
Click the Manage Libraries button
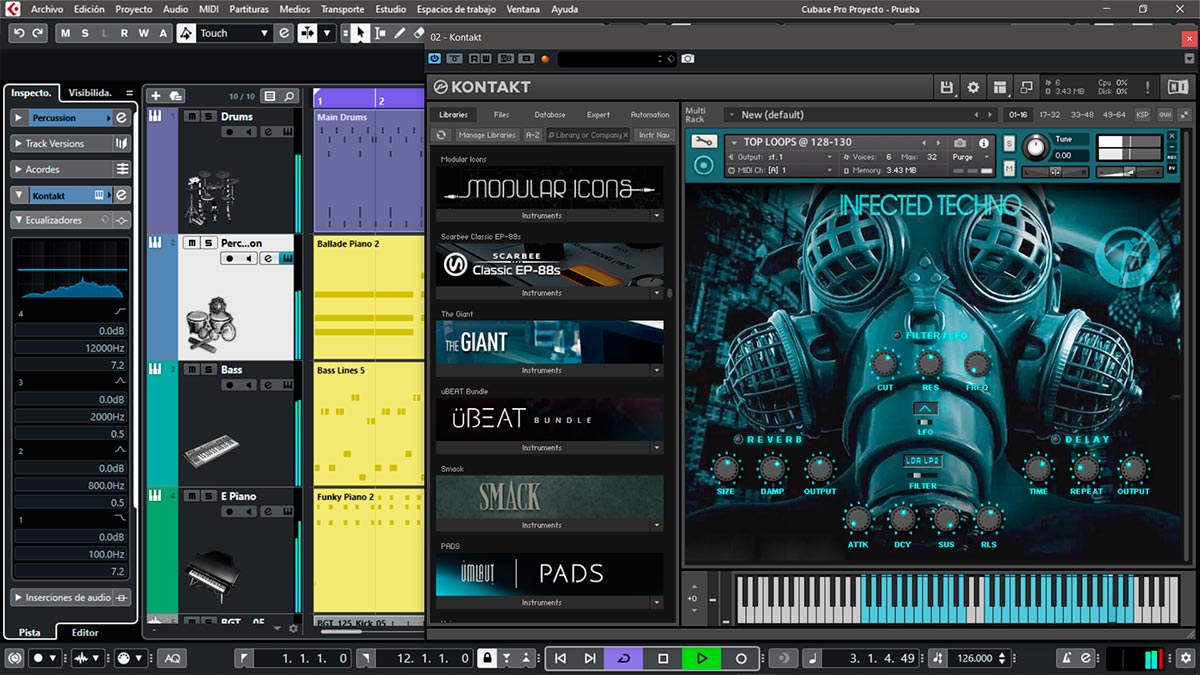pyautogui.click(x=487, y=135)
